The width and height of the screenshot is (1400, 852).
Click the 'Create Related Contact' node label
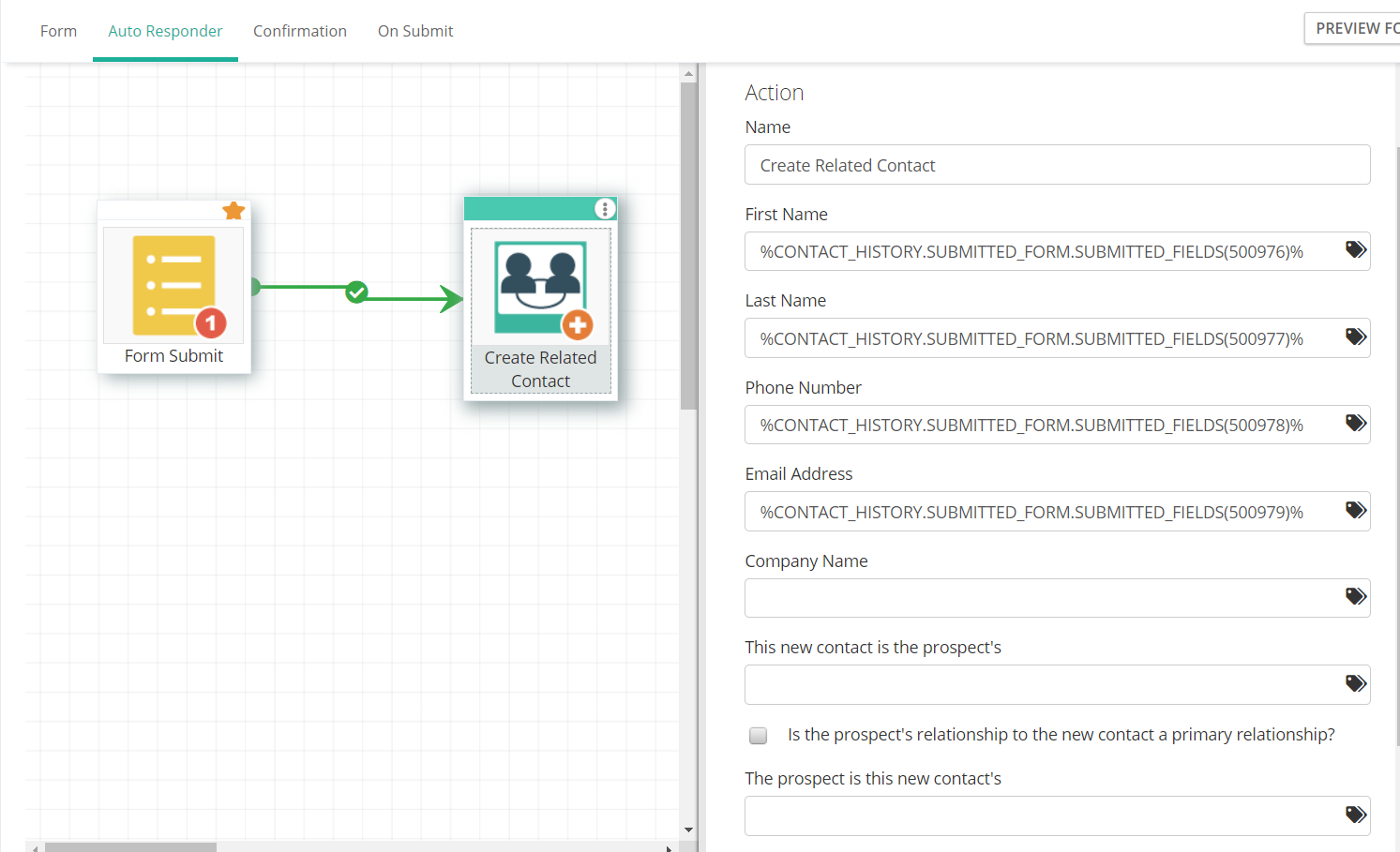[540, 369]
